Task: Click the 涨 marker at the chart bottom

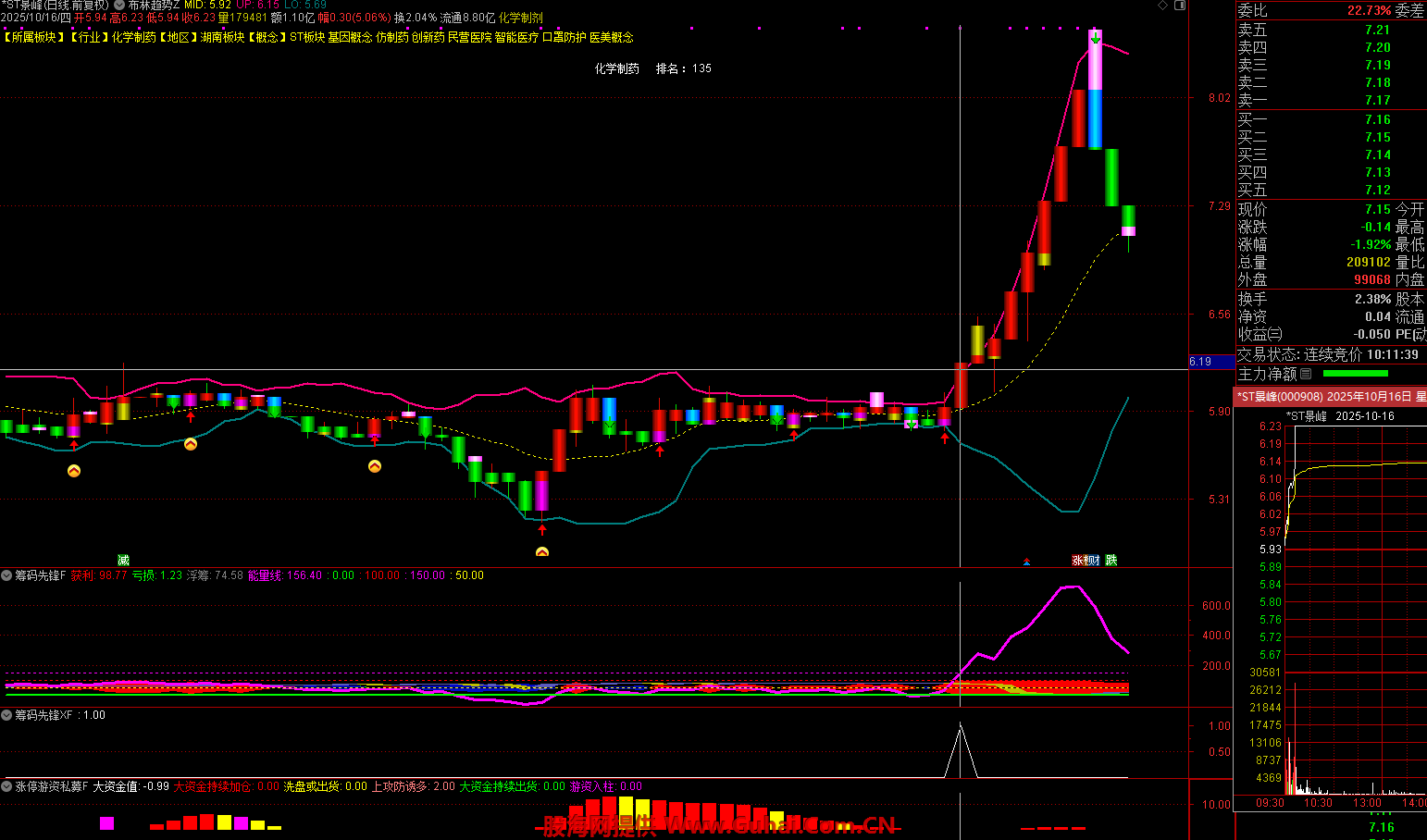Action: pos(1078,561)
